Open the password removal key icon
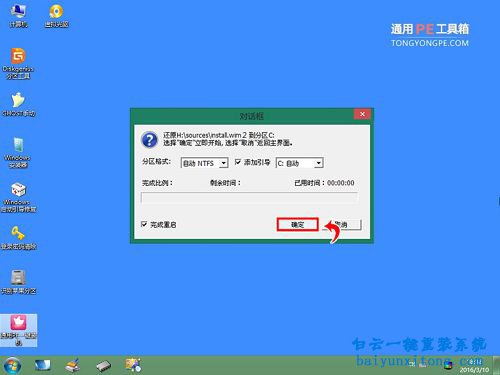Image resolution: width=500 pixels, height=375 pixels. (18, 237)
